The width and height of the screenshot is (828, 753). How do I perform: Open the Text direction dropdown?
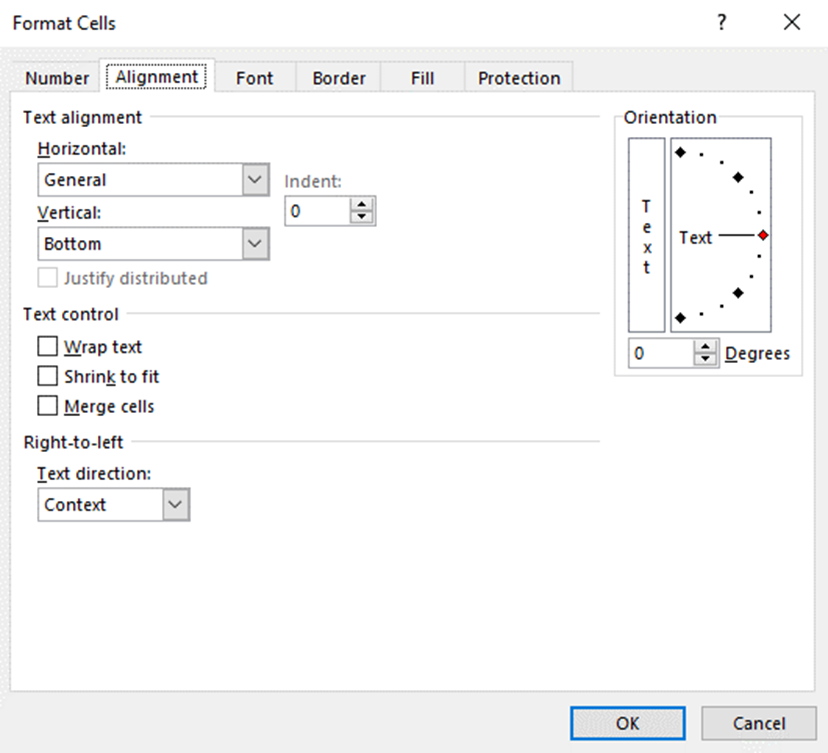pos(176,505)
